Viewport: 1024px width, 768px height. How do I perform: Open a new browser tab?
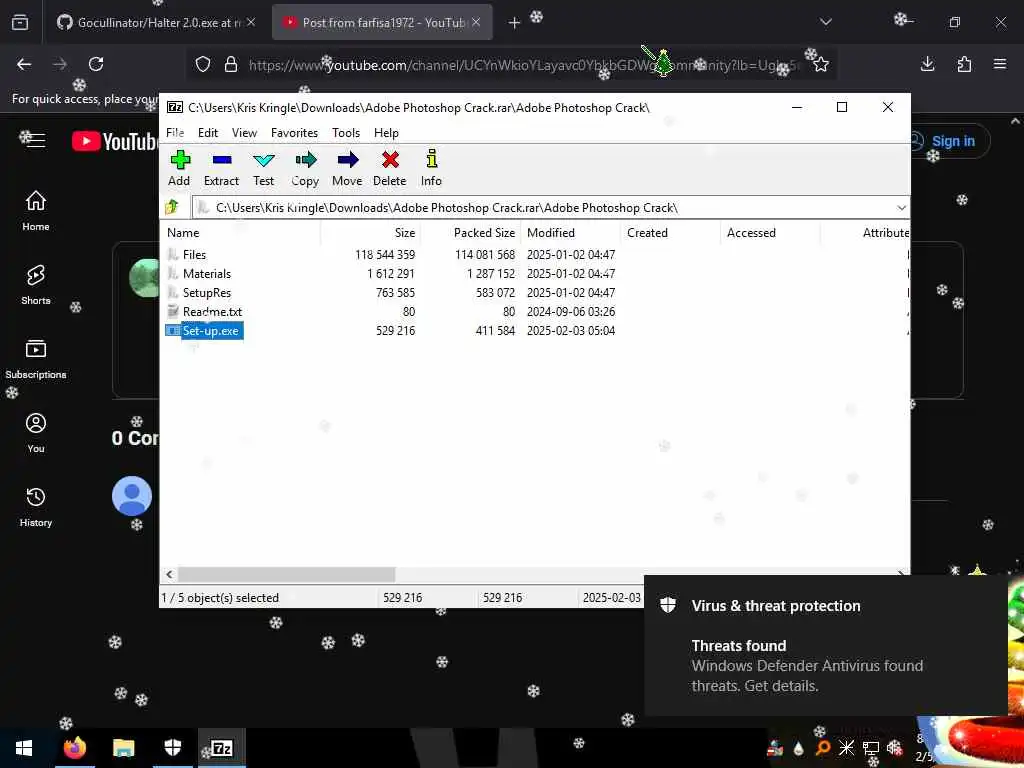(514, 23)
